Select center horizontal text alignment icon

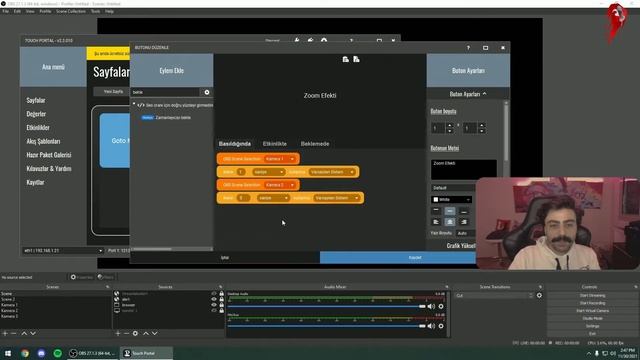(450, 222)
